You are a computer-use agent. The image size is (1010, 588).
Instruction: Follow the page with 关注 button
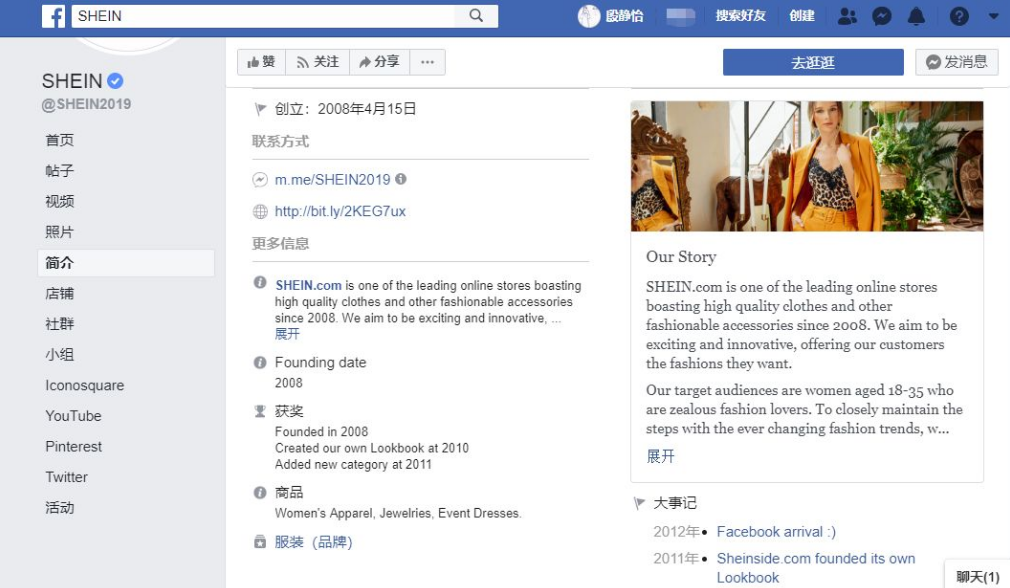318,62
